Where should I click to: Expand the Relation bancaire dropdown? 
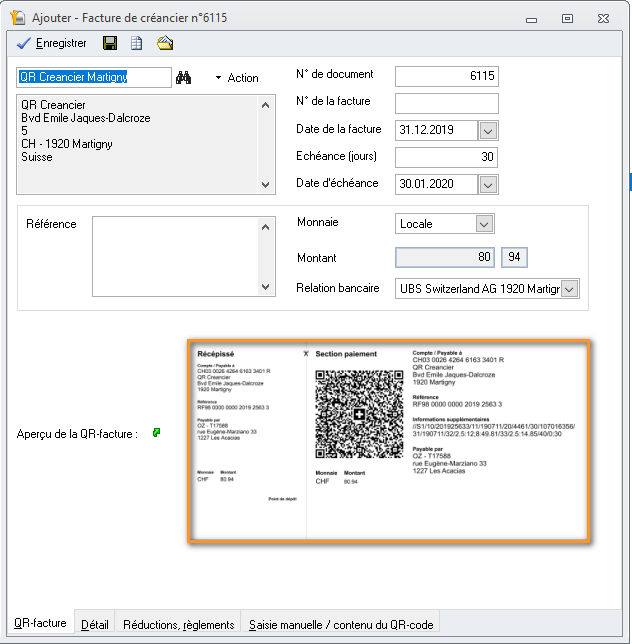point(569,289)
